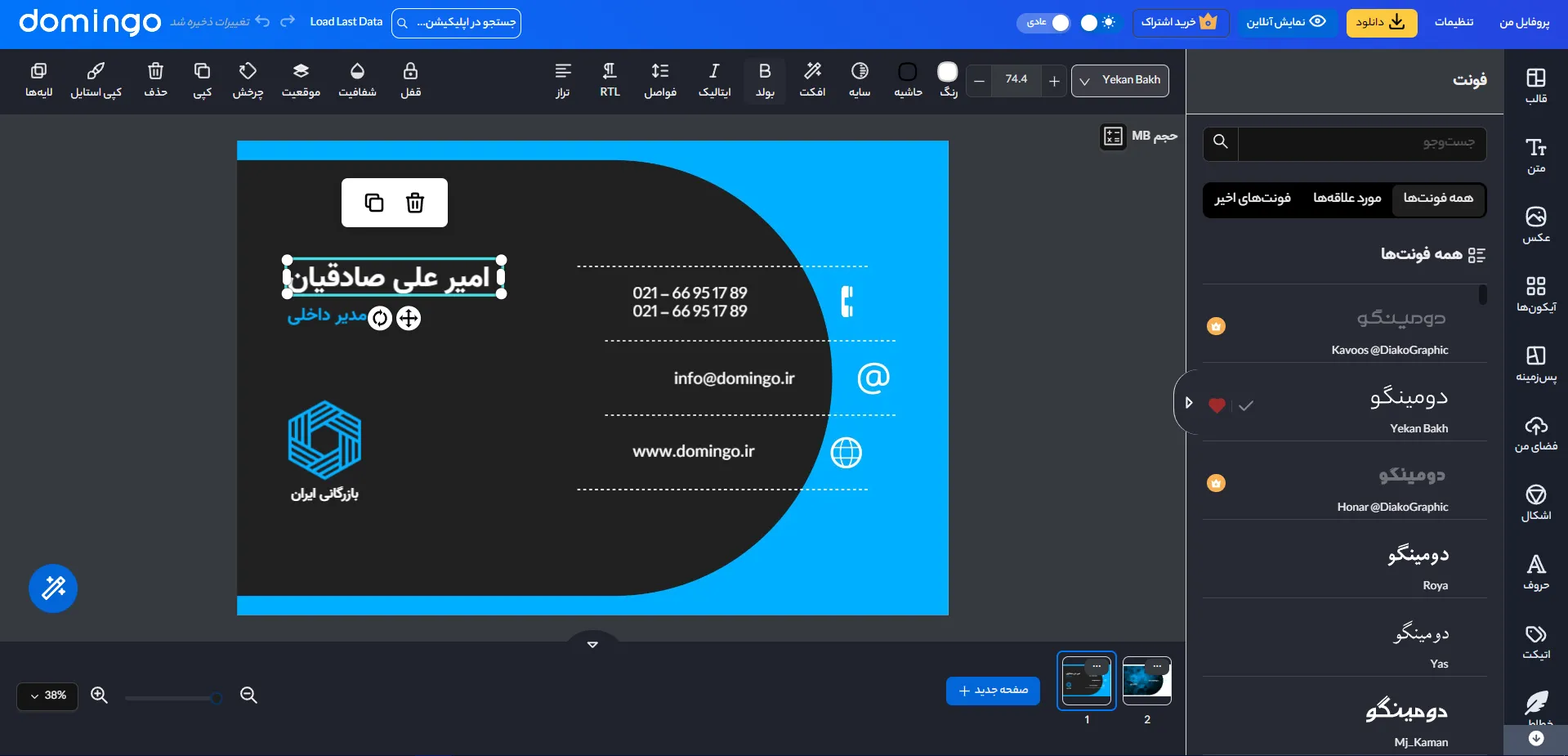Click the Lock (قفل) icon
Screen dimensions: 1568x756
point(410,71)
